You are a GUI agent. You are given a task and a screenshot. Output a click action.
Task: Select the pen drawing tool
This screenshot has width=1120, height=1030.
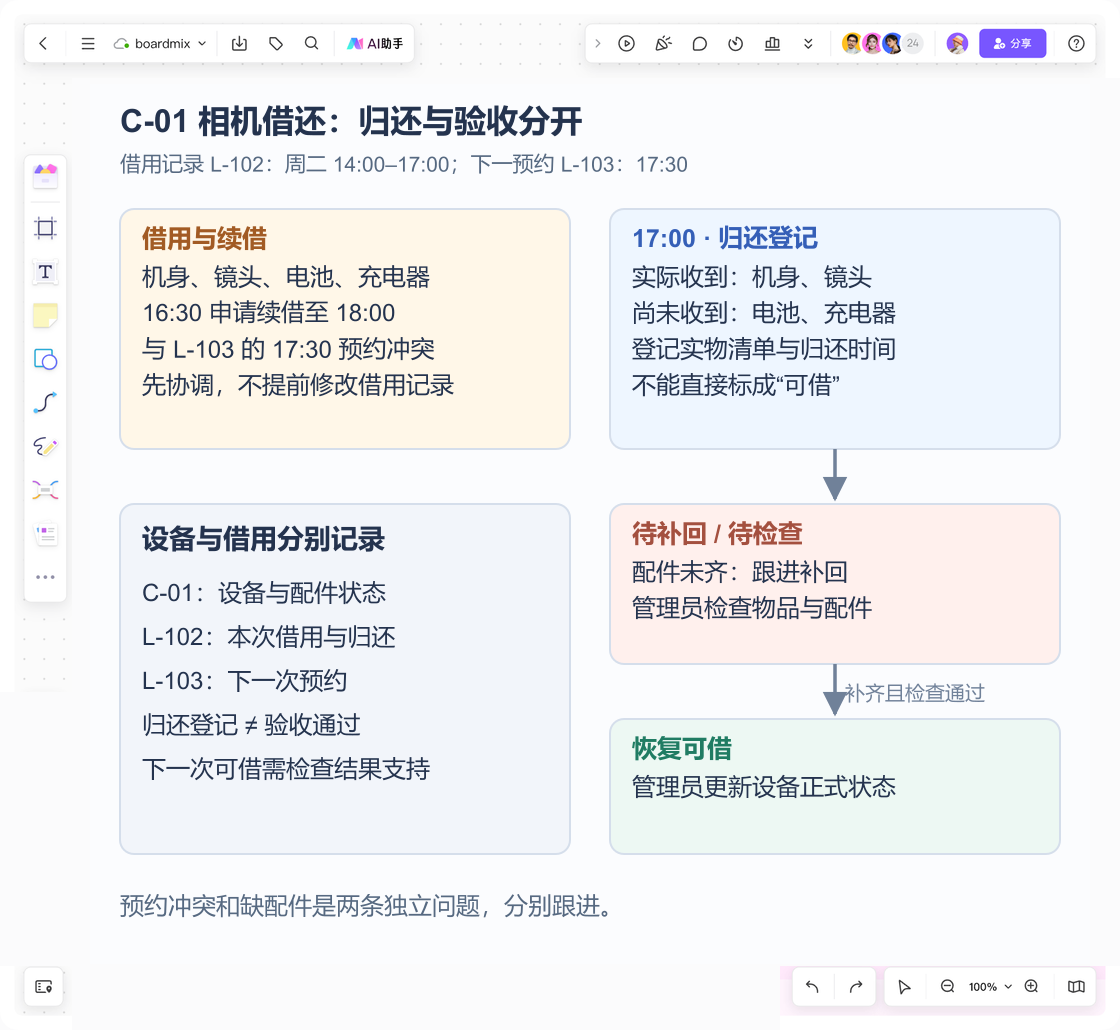(x=46, y=446)
